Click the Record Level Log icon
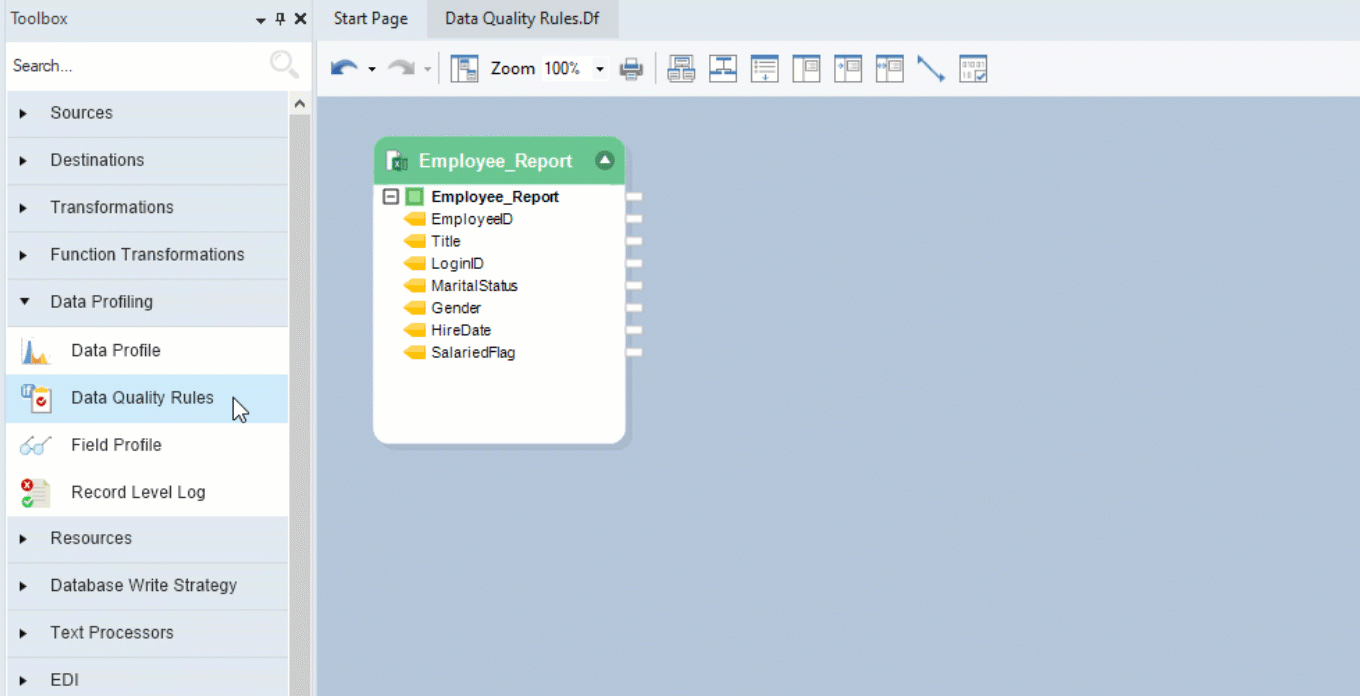 coord(36,492)
